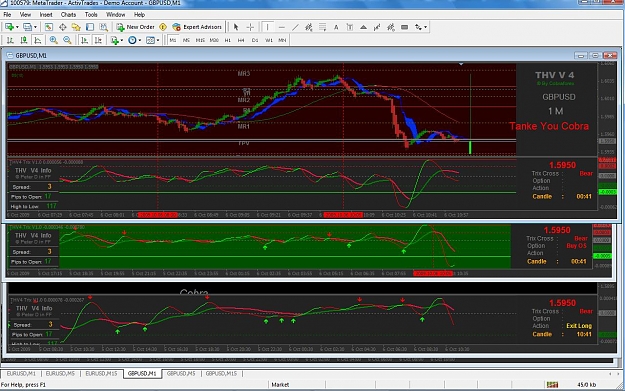Pick the text 'A' drawing tool
This screenshot has width=625, height=391.
coord(336,27)
